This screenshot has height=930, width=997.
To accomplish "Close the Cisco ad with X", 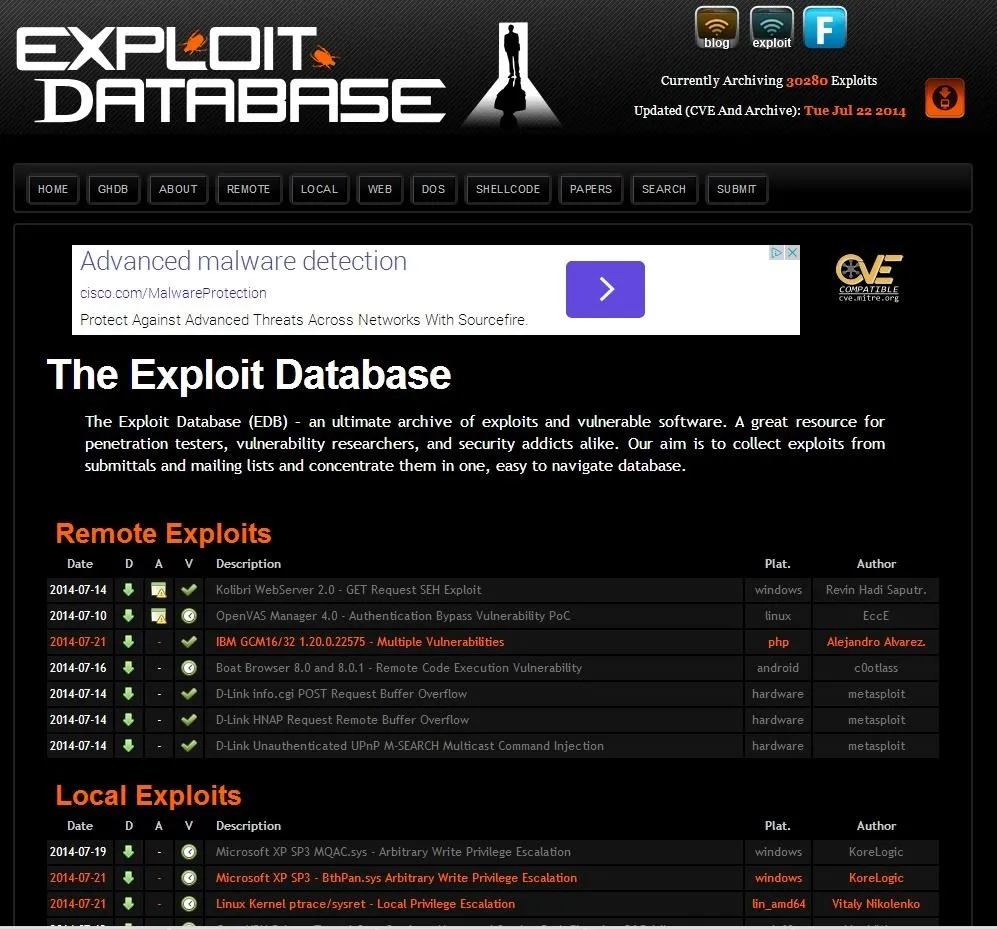I will tap(792, 253).
